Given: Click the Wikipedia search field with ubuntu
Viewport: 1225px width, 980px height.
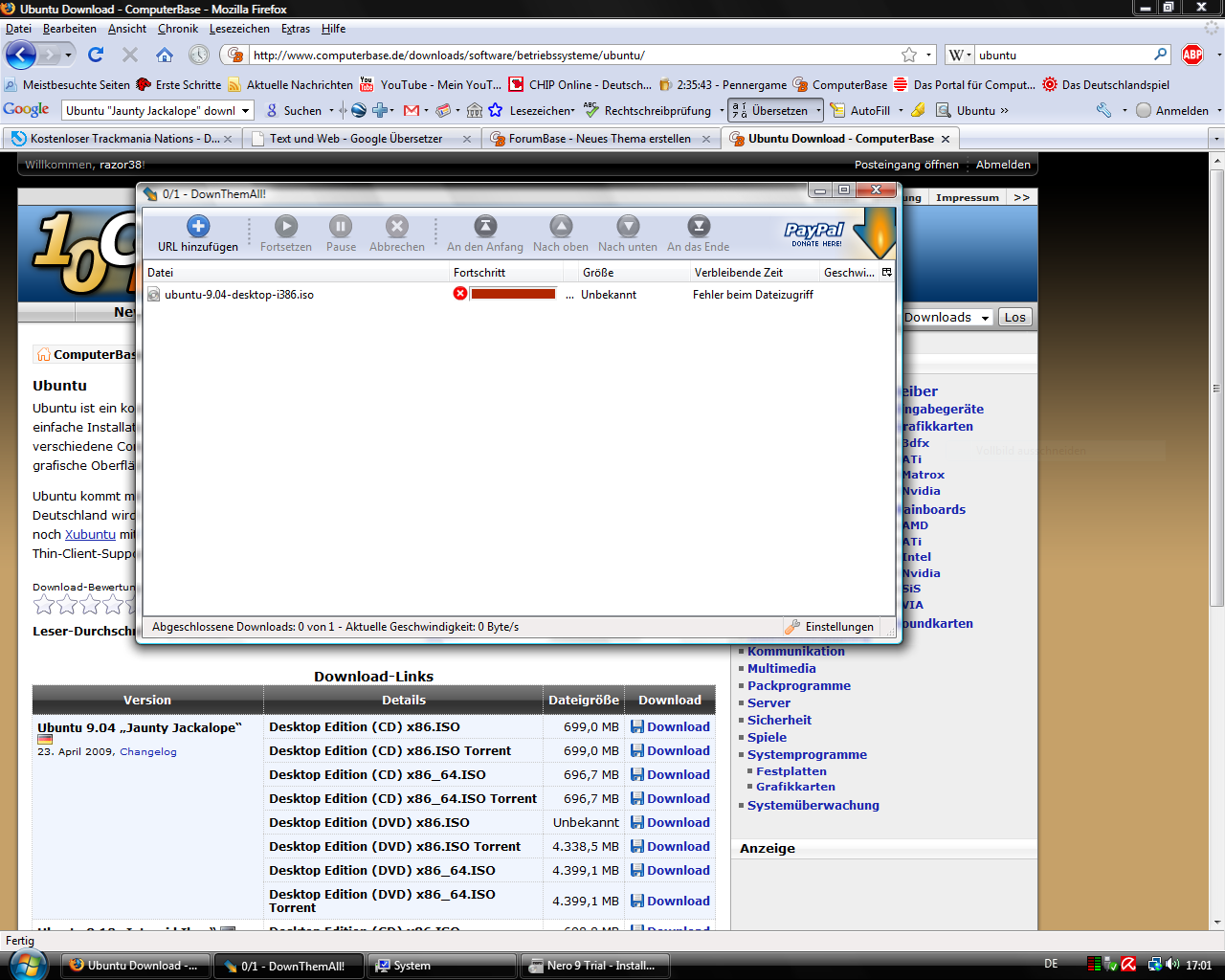Looking at the screenshot, I should coord(1062,55).
